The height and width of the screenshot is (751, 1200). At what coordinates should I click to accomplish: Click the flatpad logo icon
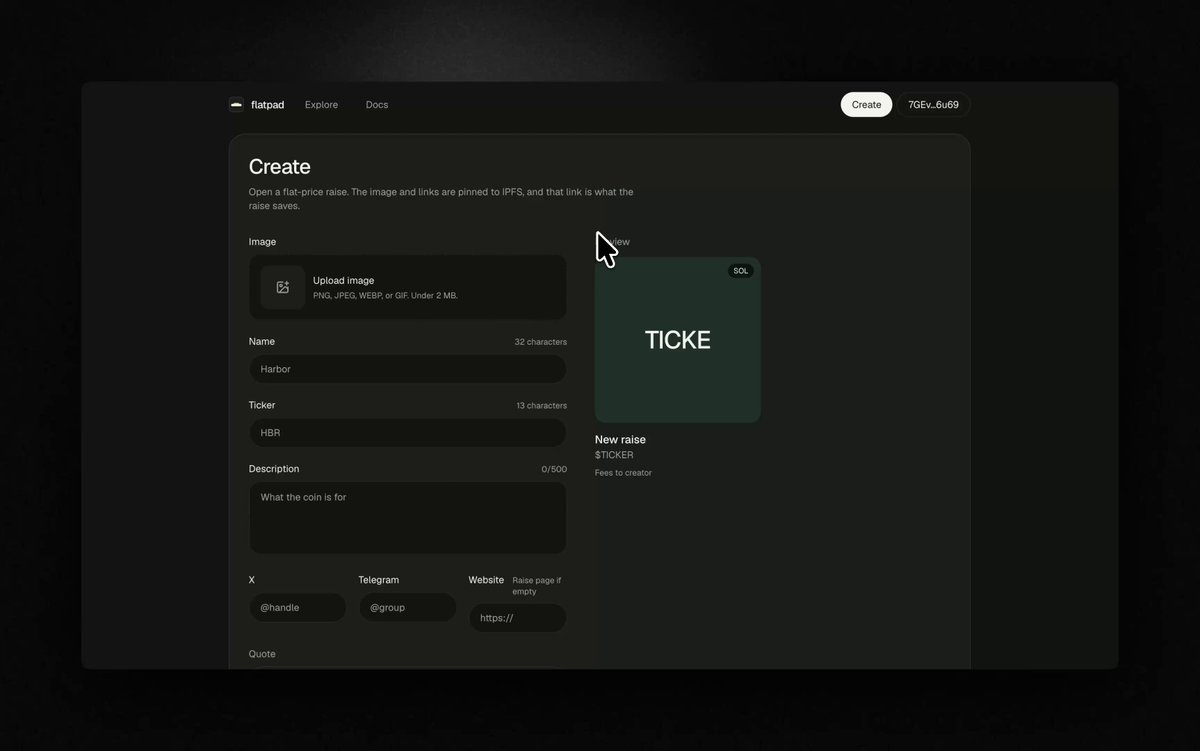tap(236, 104)
